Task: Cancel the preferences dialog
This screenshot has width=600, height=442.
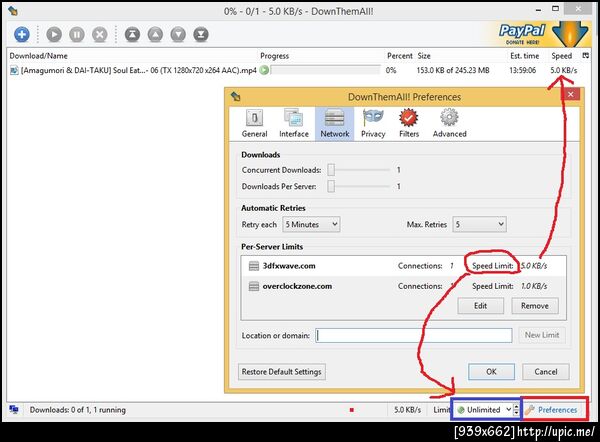Action: pyautogui.click(x=546, y=372)
